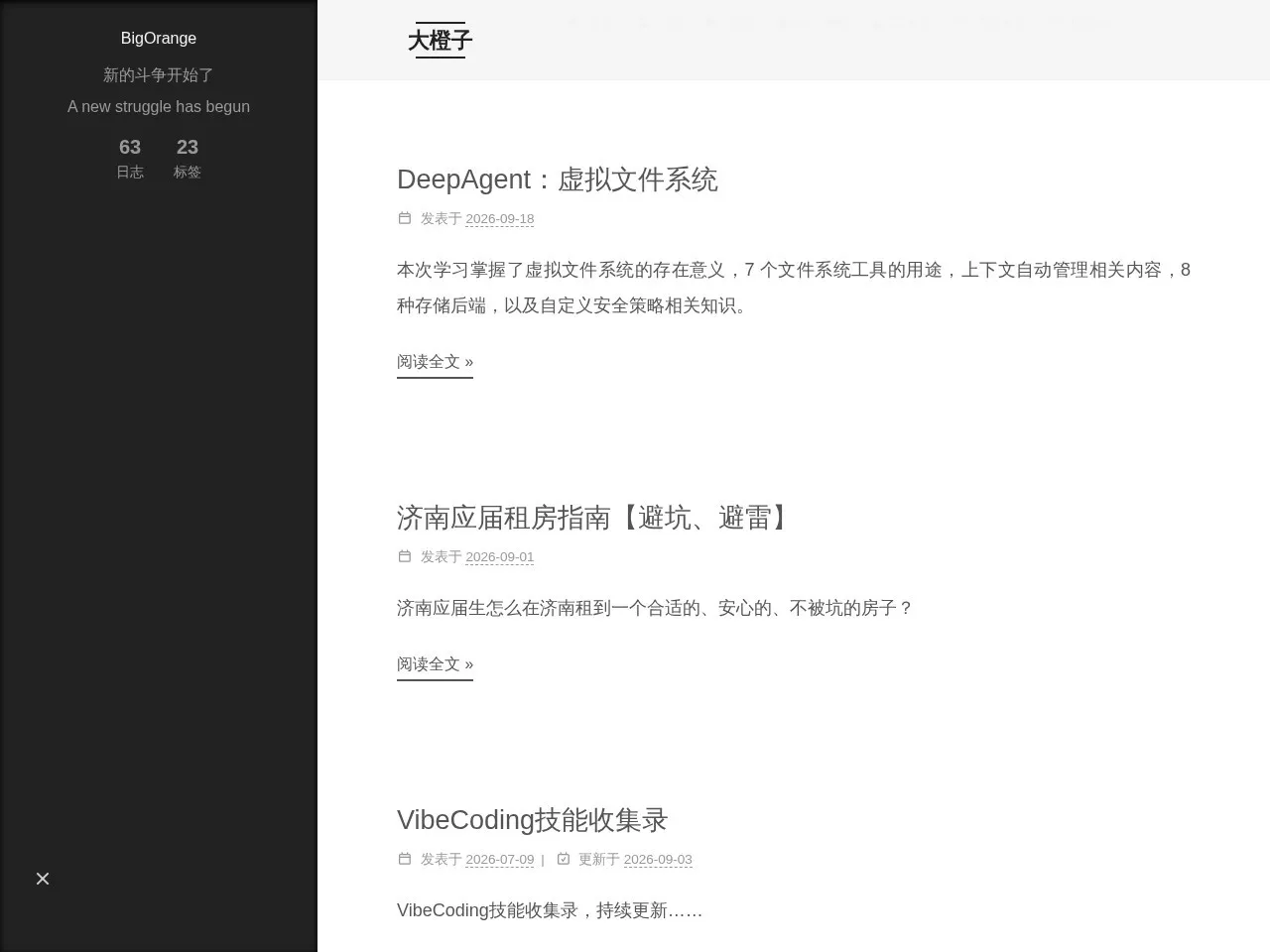Image resolution: width=1270 pixels, height=952 pixels.
Task: Click the updated date 2026-09-03
Action: (658, 860)
